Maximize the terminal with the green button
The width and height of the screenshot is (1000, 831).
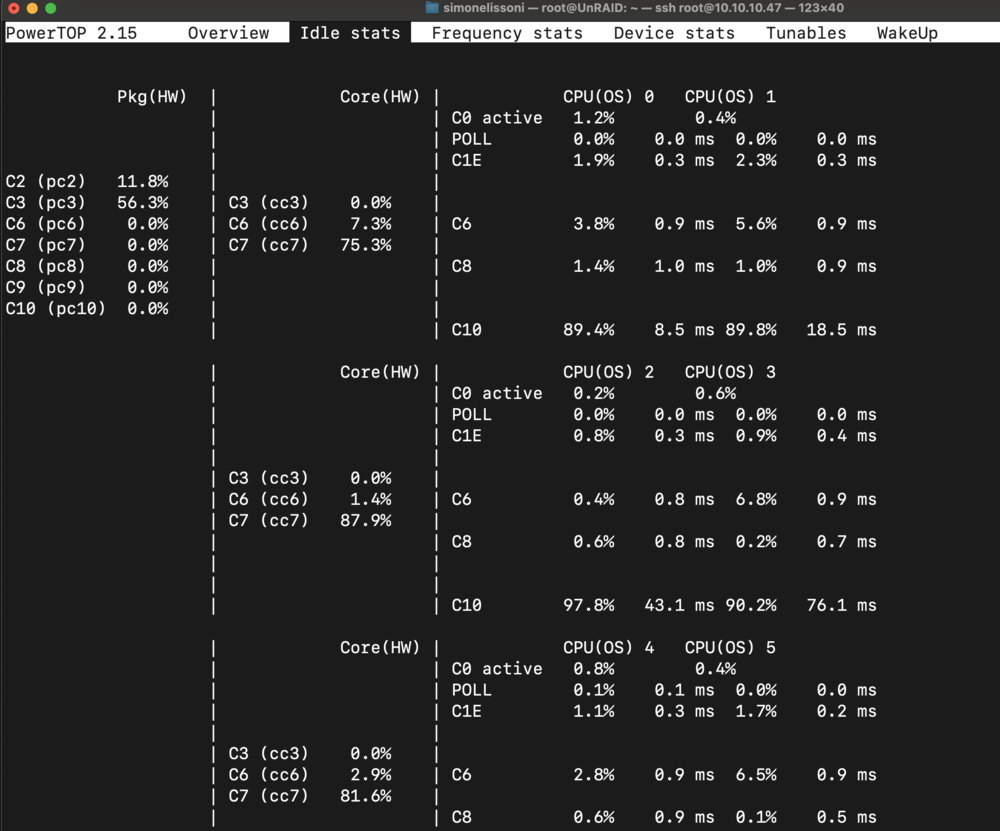(x=50, y=8)
